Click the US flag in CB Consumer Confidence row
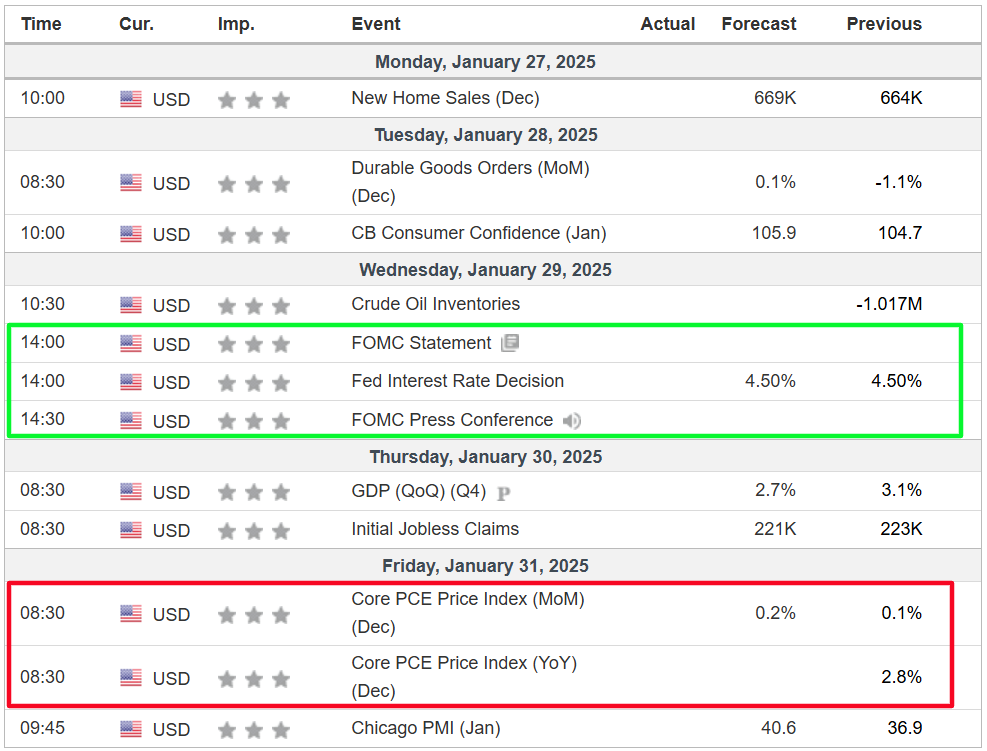This screenshot has height=751, width=987. 131,234
